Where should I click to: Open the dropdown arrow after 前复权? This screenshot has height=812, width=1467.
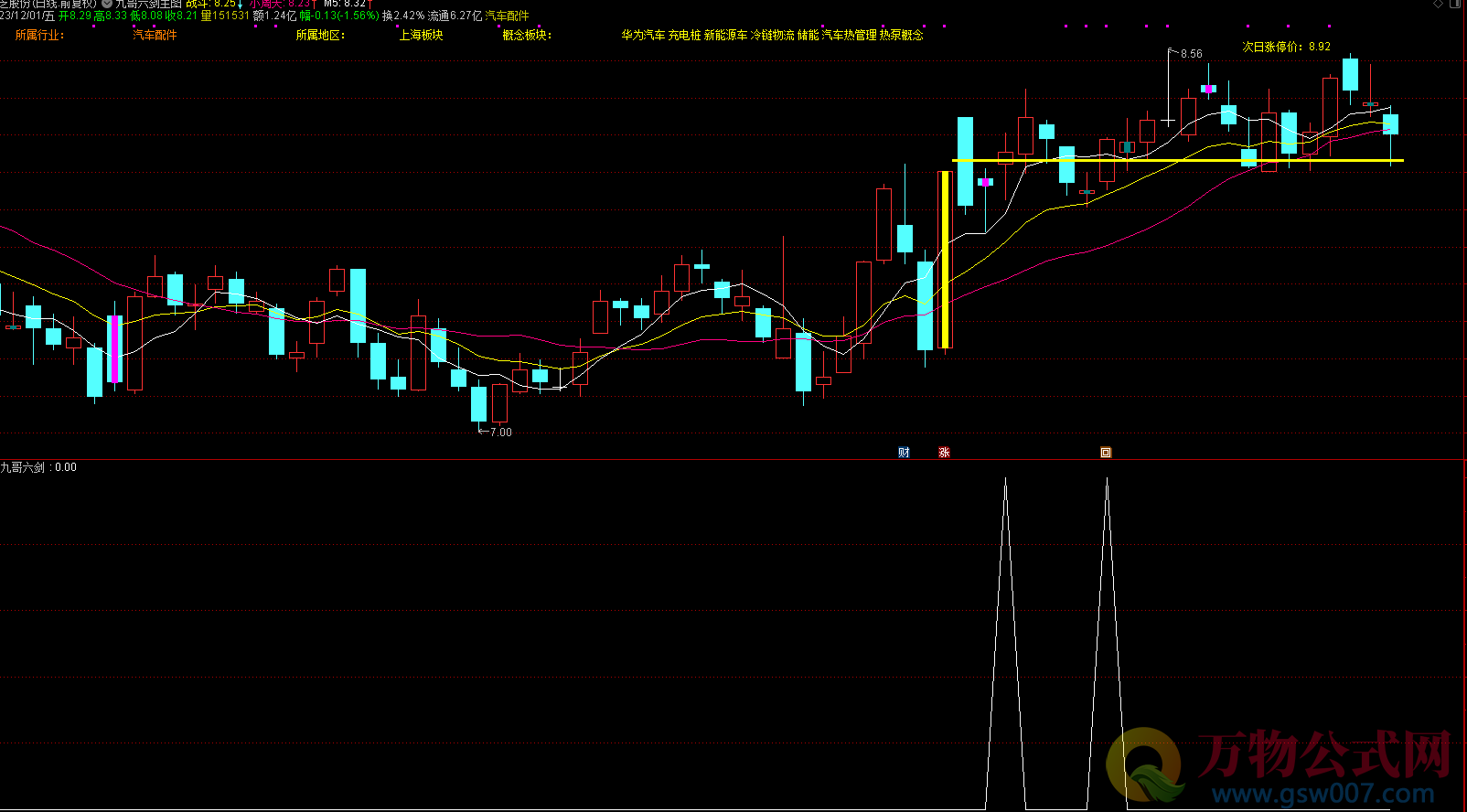107,4
